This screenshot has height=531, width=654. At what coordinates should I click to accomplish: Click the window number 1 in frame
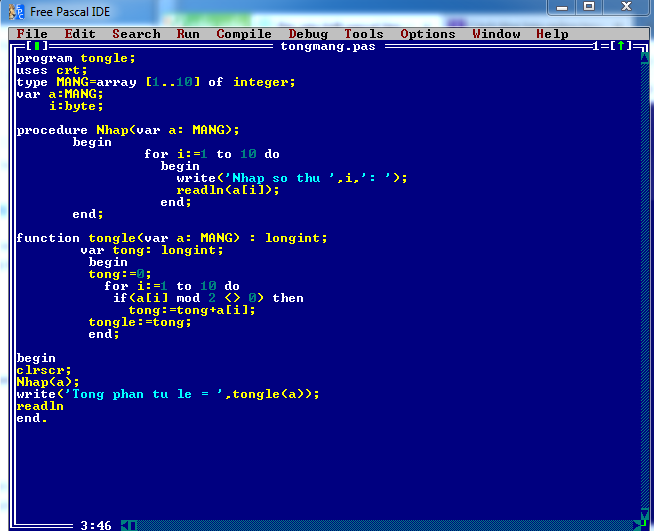pyautogui.click(x=596, y=46)
